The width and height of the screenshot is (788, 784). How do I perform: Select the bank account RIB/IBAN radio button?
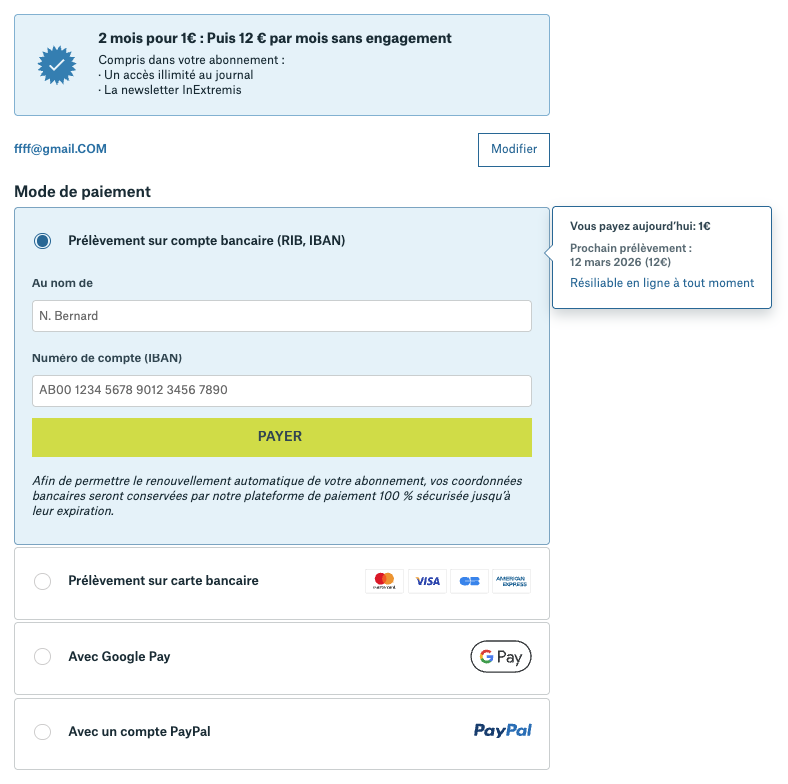click(x=43, y=241)
